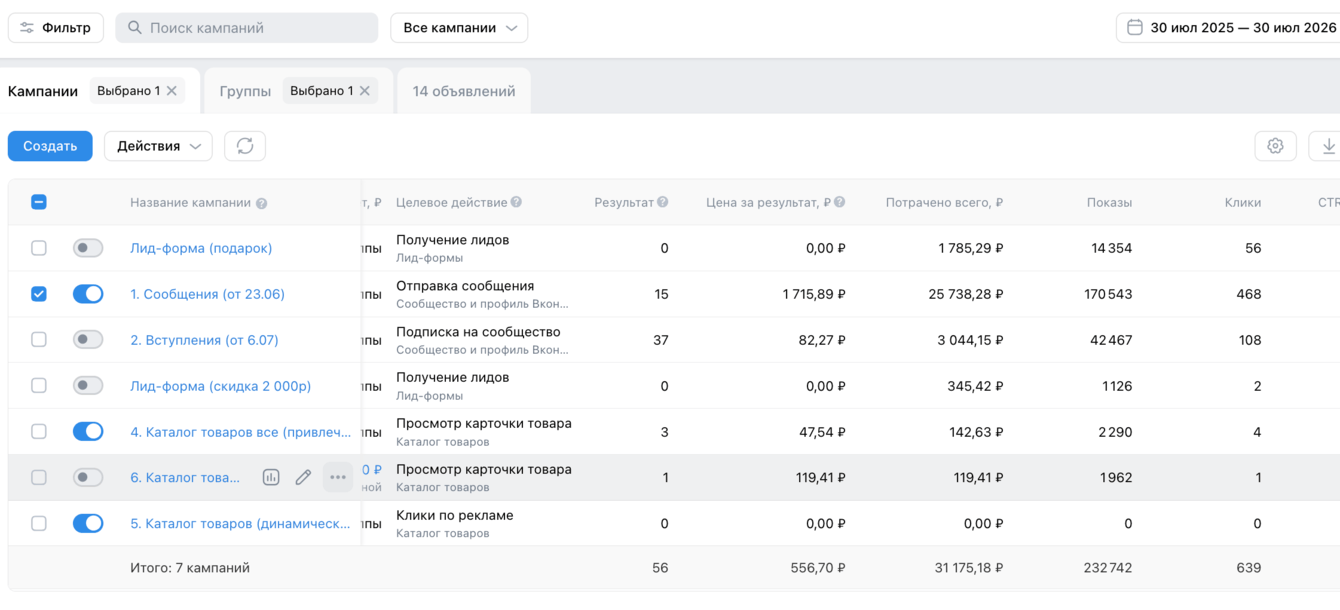Expand the Все кампании dropdown

459,28
